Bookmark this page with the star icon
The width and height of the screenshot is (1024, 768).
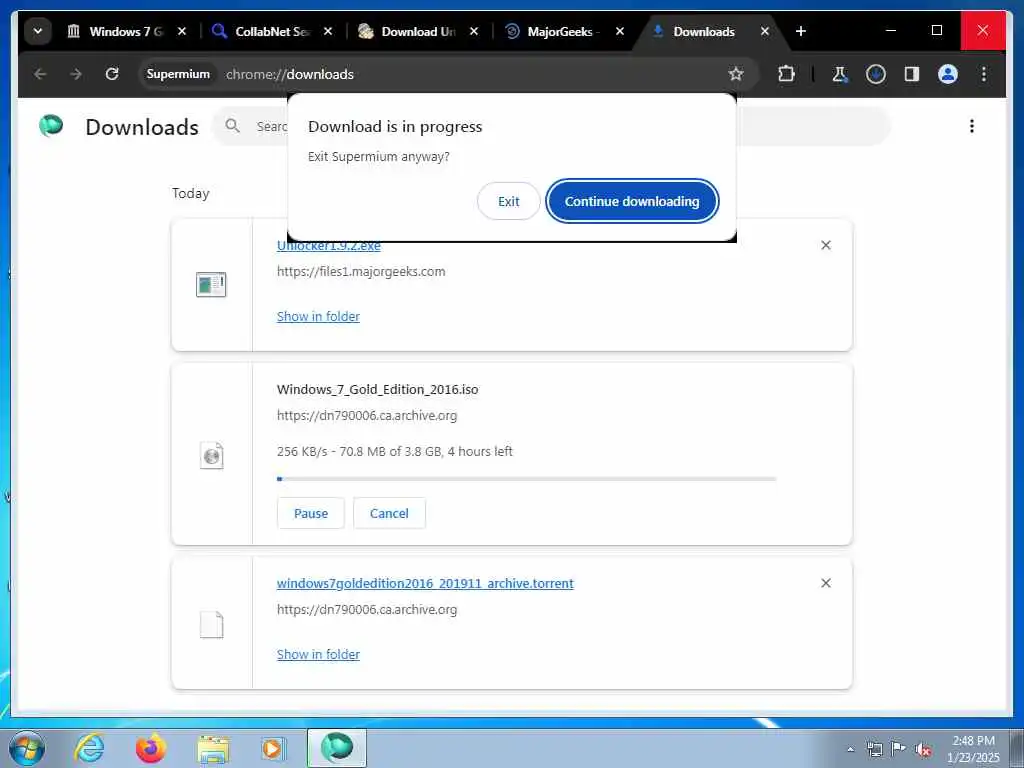736,74
